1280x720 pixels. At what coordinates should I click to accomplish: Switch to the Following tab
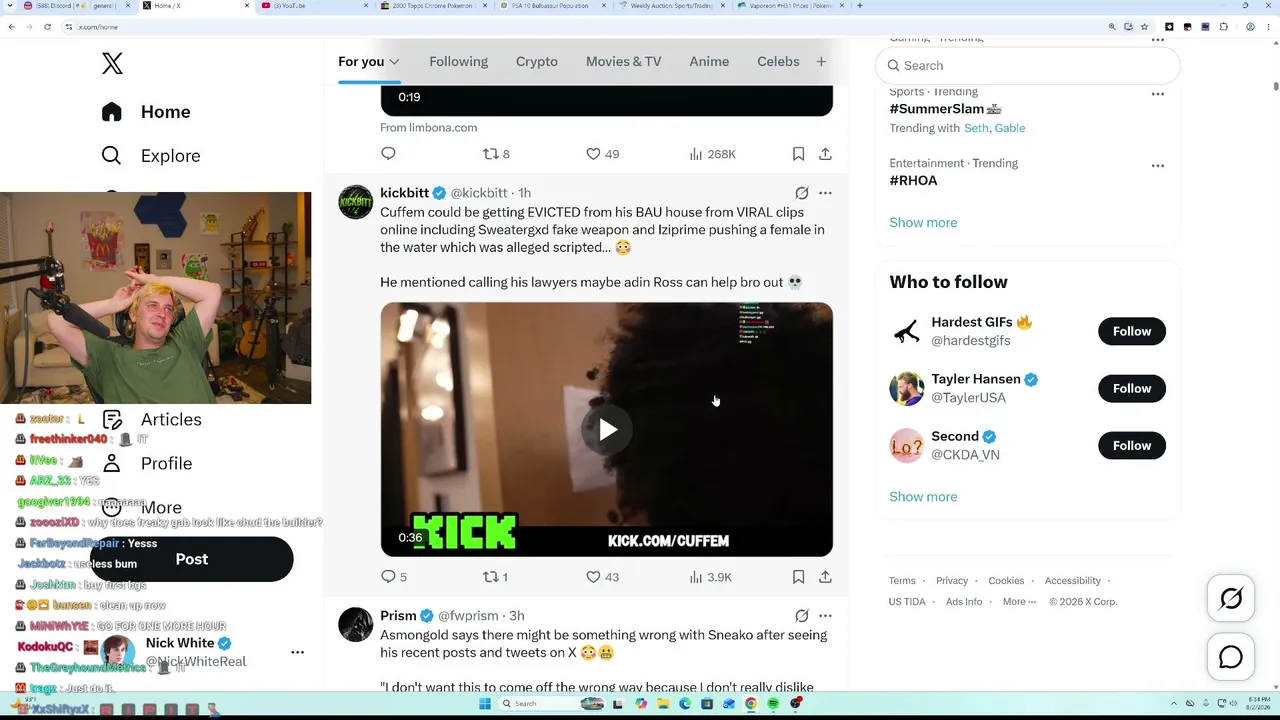tap(458, 62)
